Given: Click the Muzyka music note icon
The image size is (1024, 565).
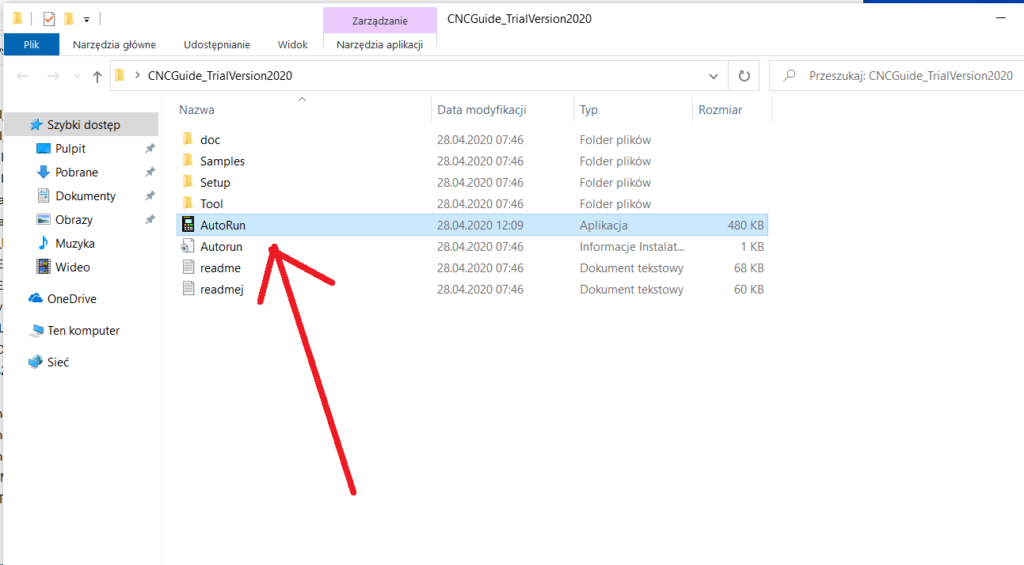Looking at the screenshot, I should coord(43,243).
